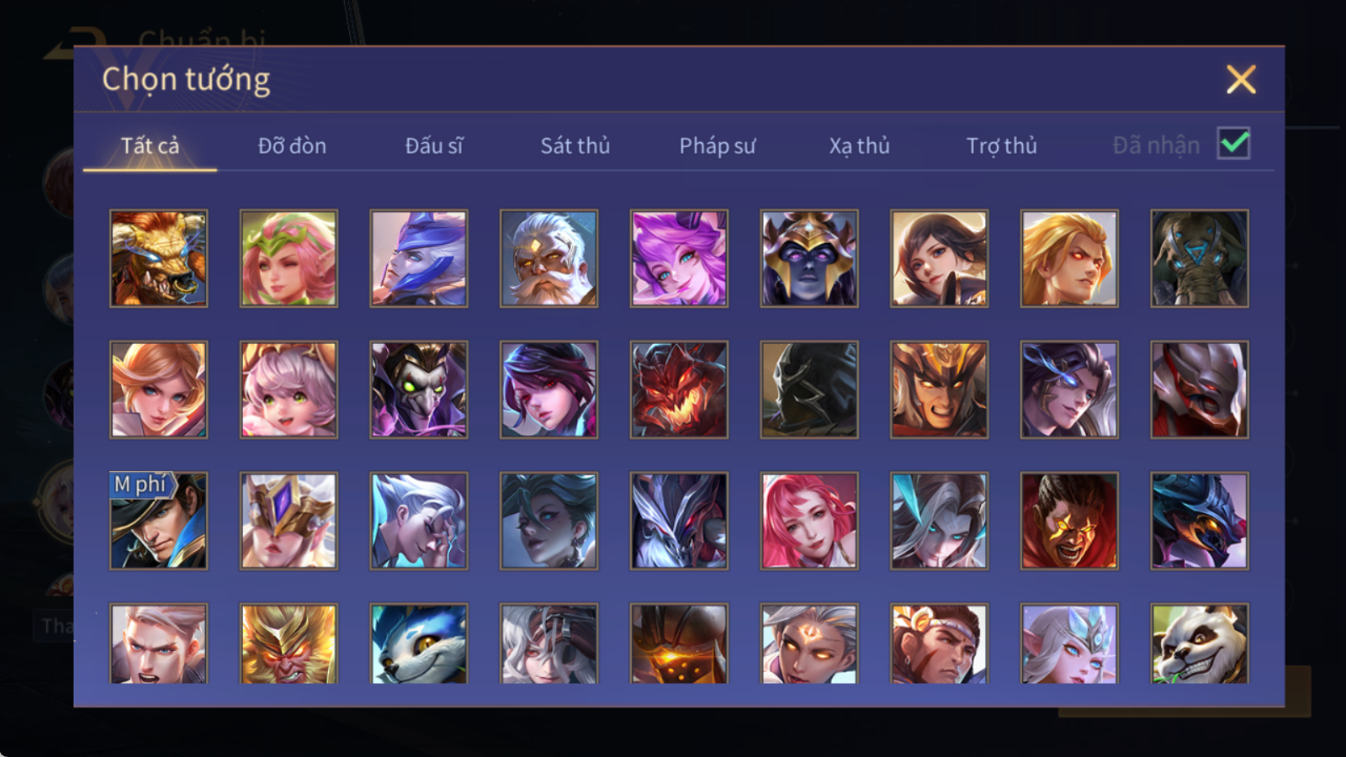Toggle the "Đã nhận" checkbox

point(1234,143)
